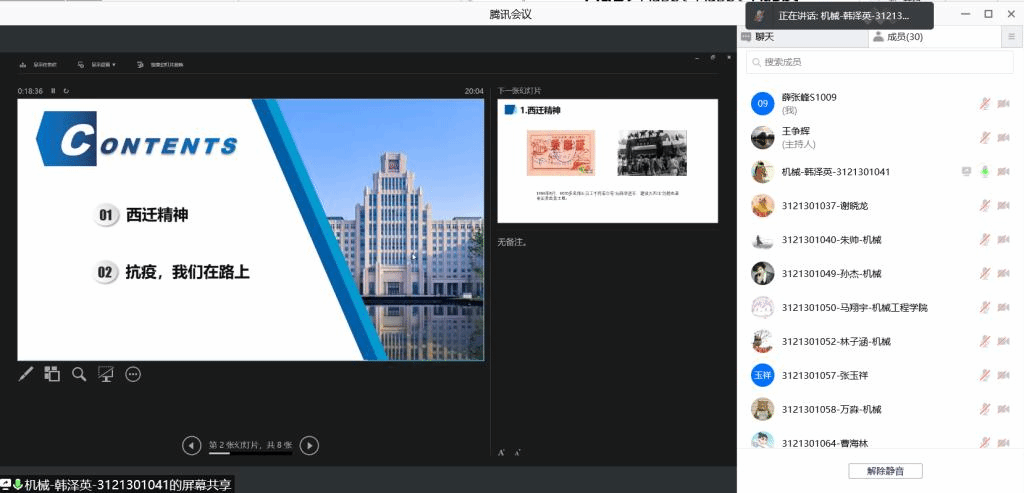Select the pen and laser pointer tool
1024x493 pixels.
click(x=26, y=374)
